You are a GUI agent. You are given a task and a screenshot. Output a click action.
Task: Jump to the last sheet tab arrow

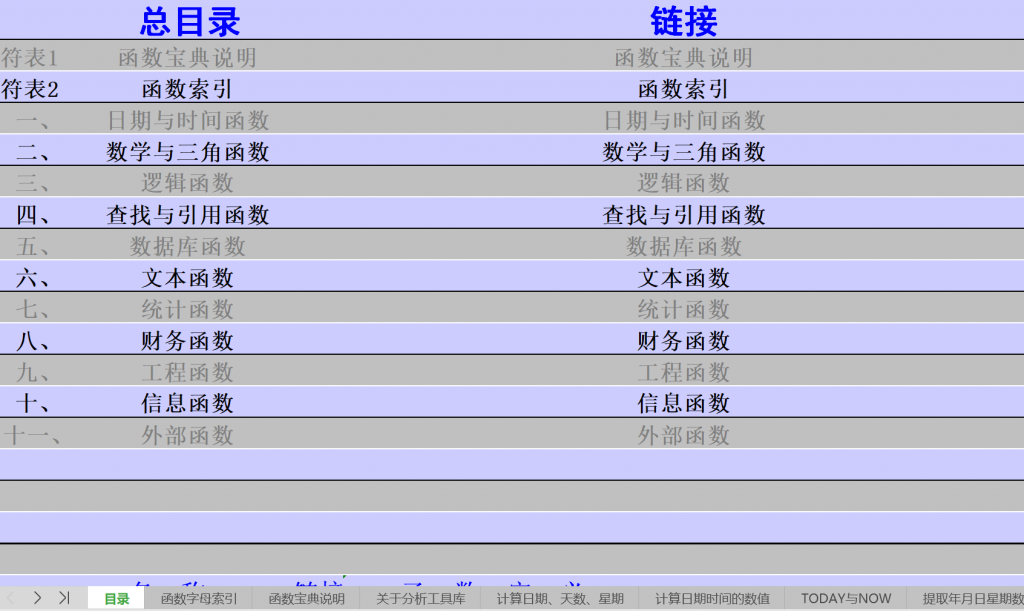pos(64,597)
